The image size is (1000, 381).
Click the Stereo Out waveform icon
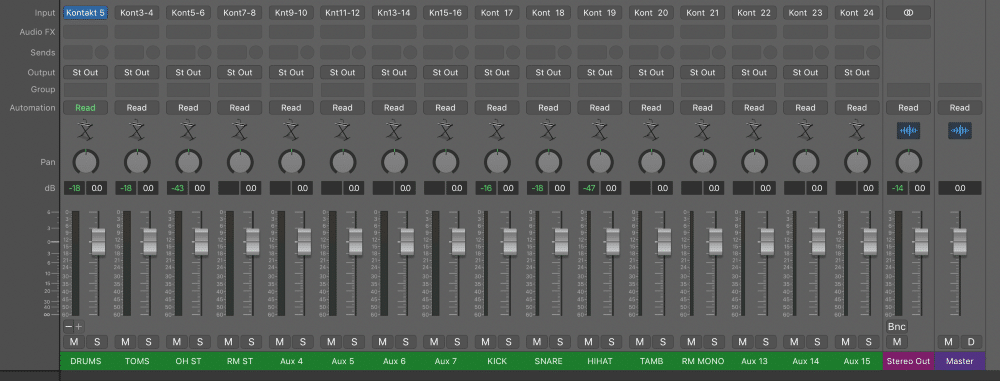908,131
